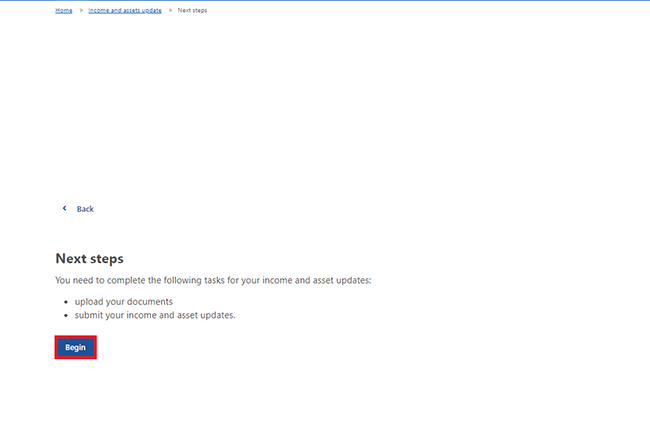Click the bullet beside upload your documents

pyautogui.click(x=66, y=301)
